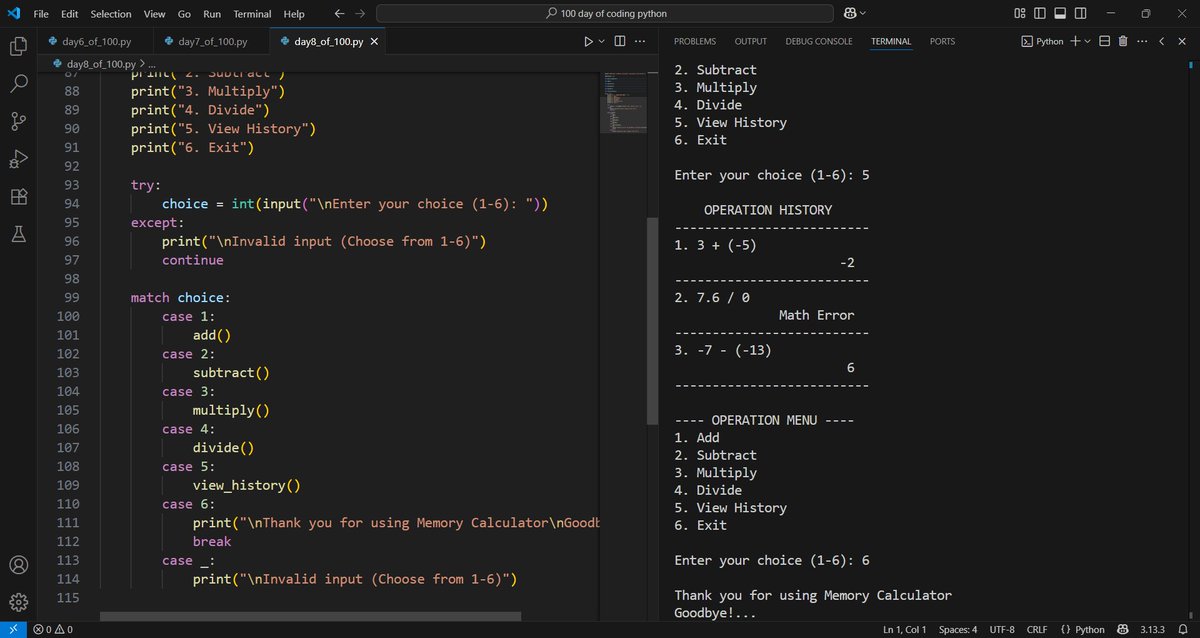Open the Accounts menu in the activity bar

[x=18, y=565]
